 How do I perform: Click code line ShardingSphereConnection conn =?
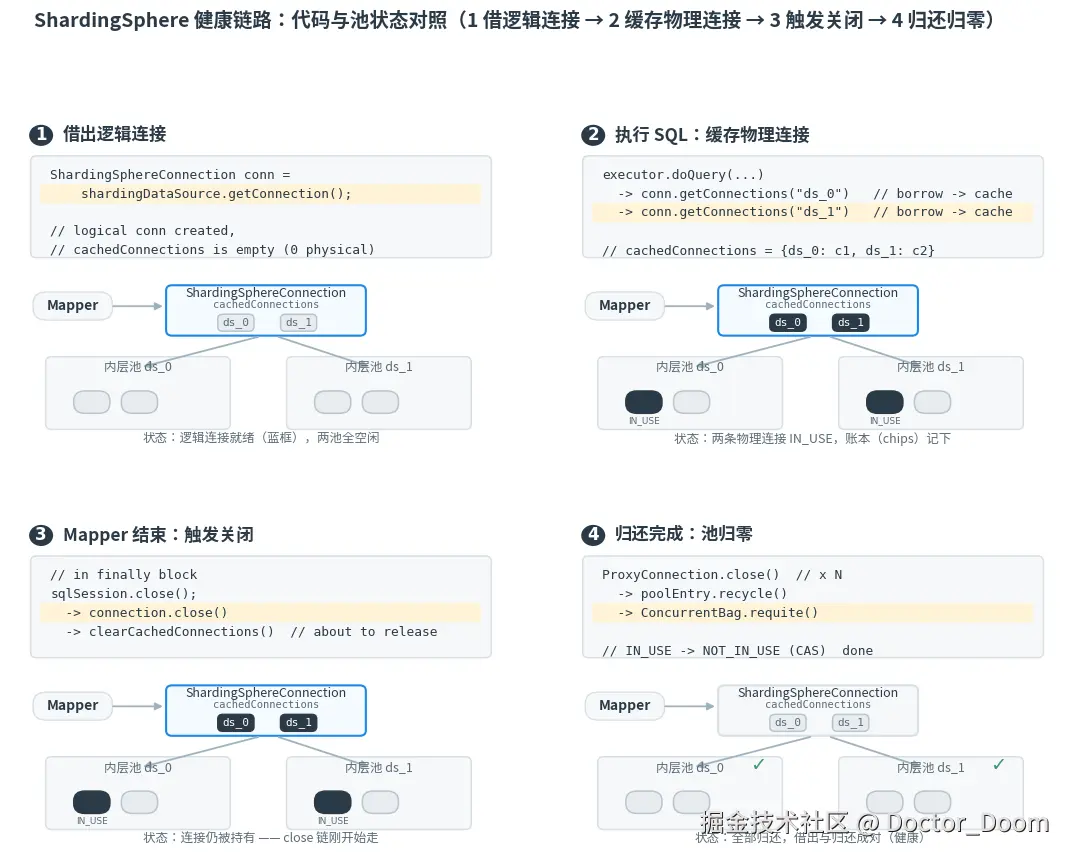(x=170, y=175)
